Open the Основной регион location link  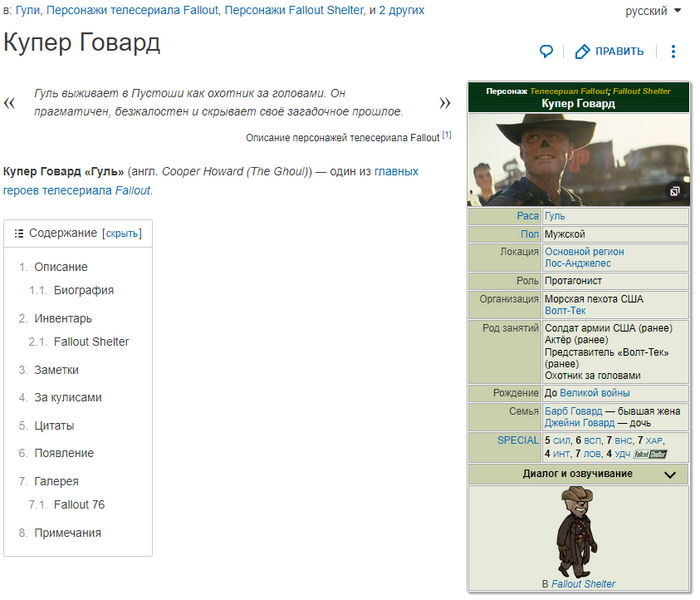pyautogui.click(x=584, y=252)
